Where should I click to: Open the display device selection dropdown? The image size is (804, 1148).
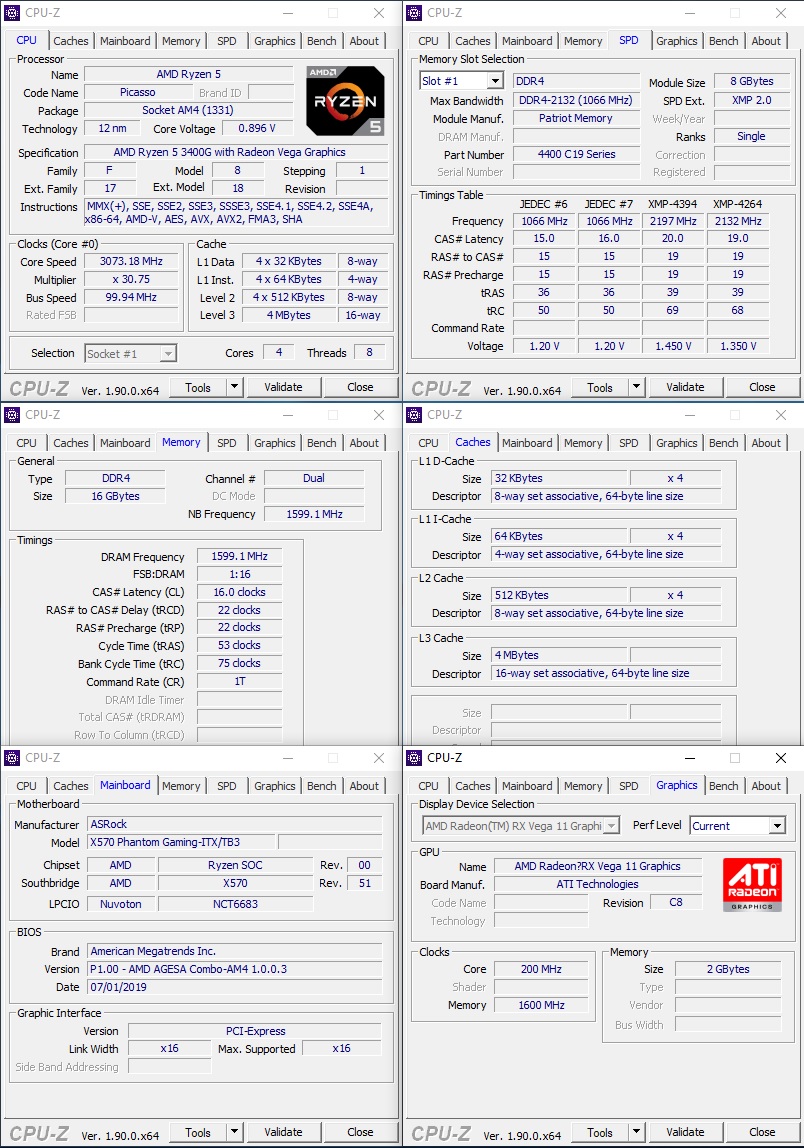pos(522,826)
